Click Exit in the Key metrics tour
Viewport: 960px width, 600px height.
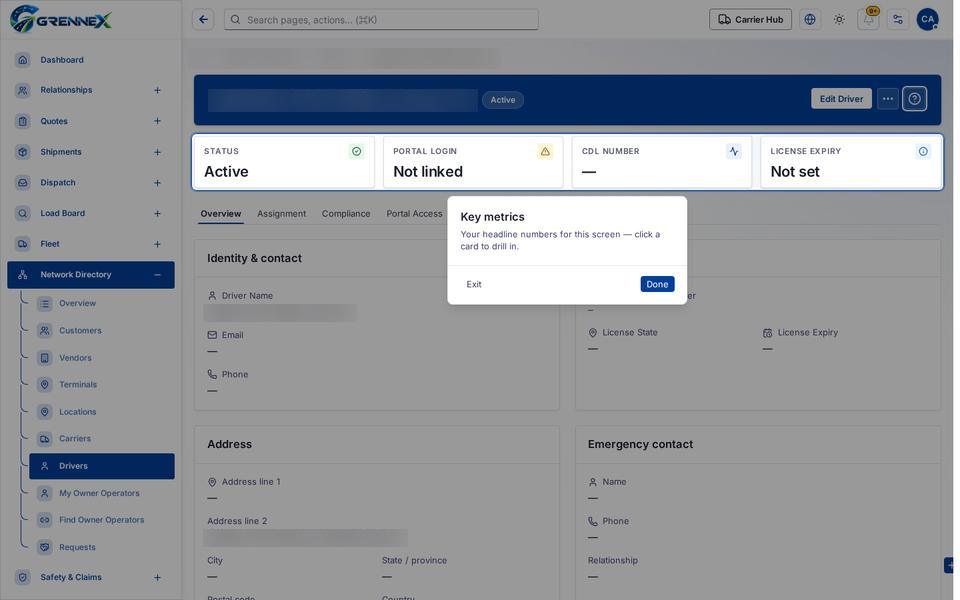[474, 284]
